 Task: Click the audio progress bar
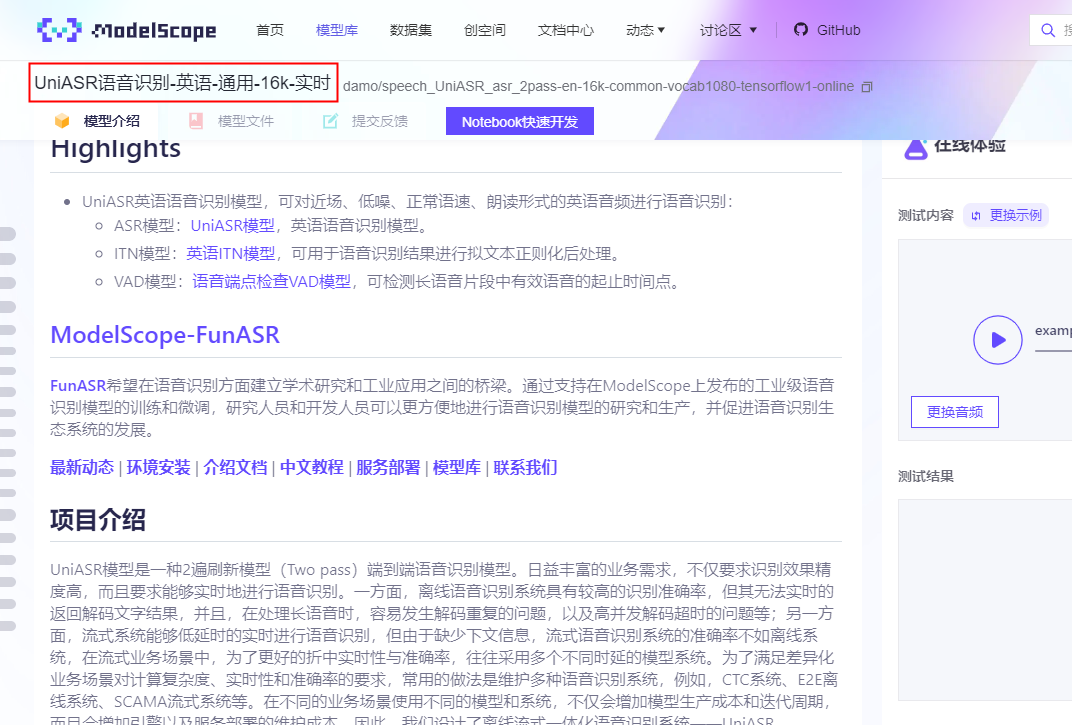coord(1053,350)
